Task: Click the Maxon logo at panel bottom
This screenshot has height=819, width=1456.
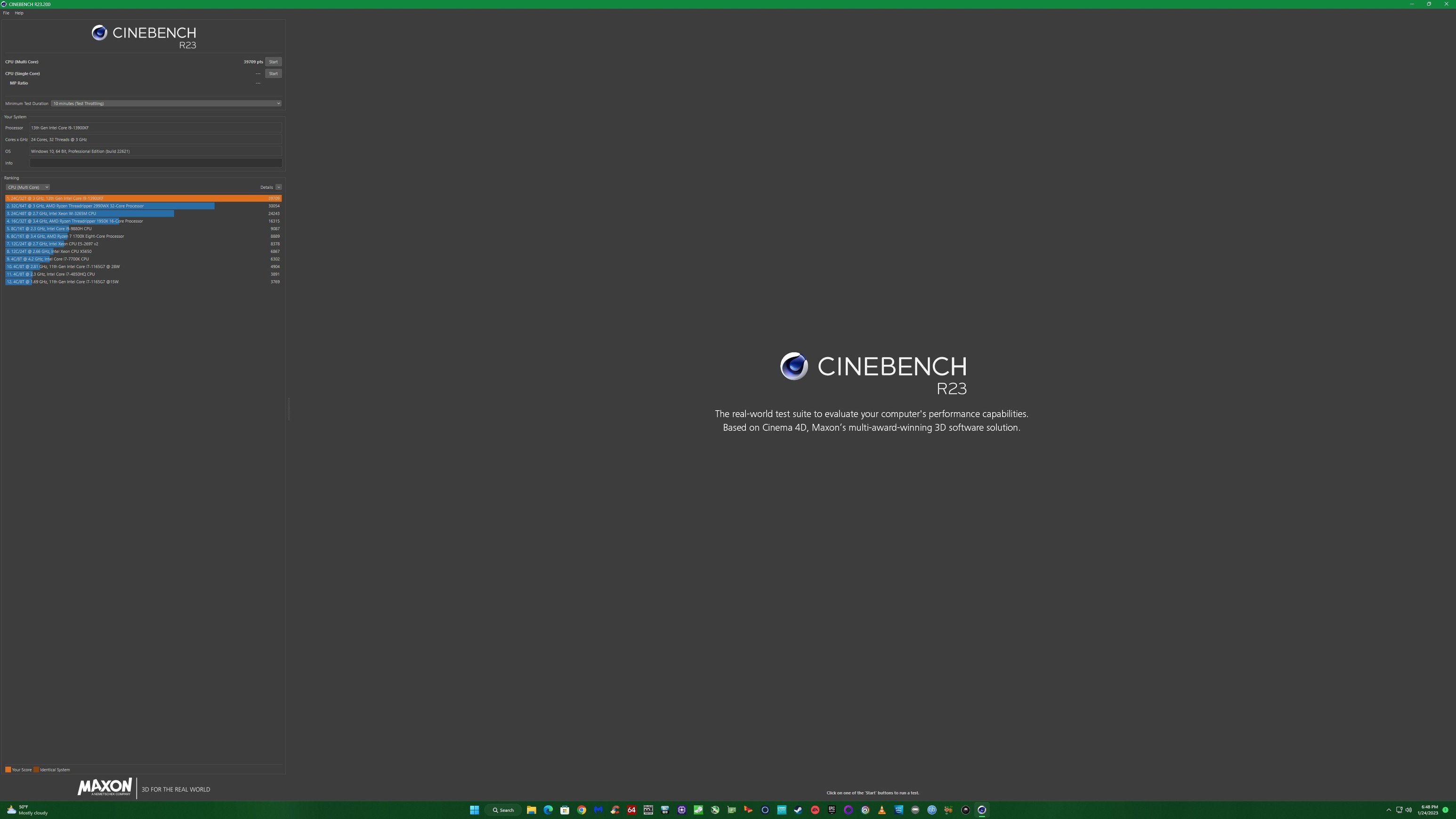Action: pos(105,787)
